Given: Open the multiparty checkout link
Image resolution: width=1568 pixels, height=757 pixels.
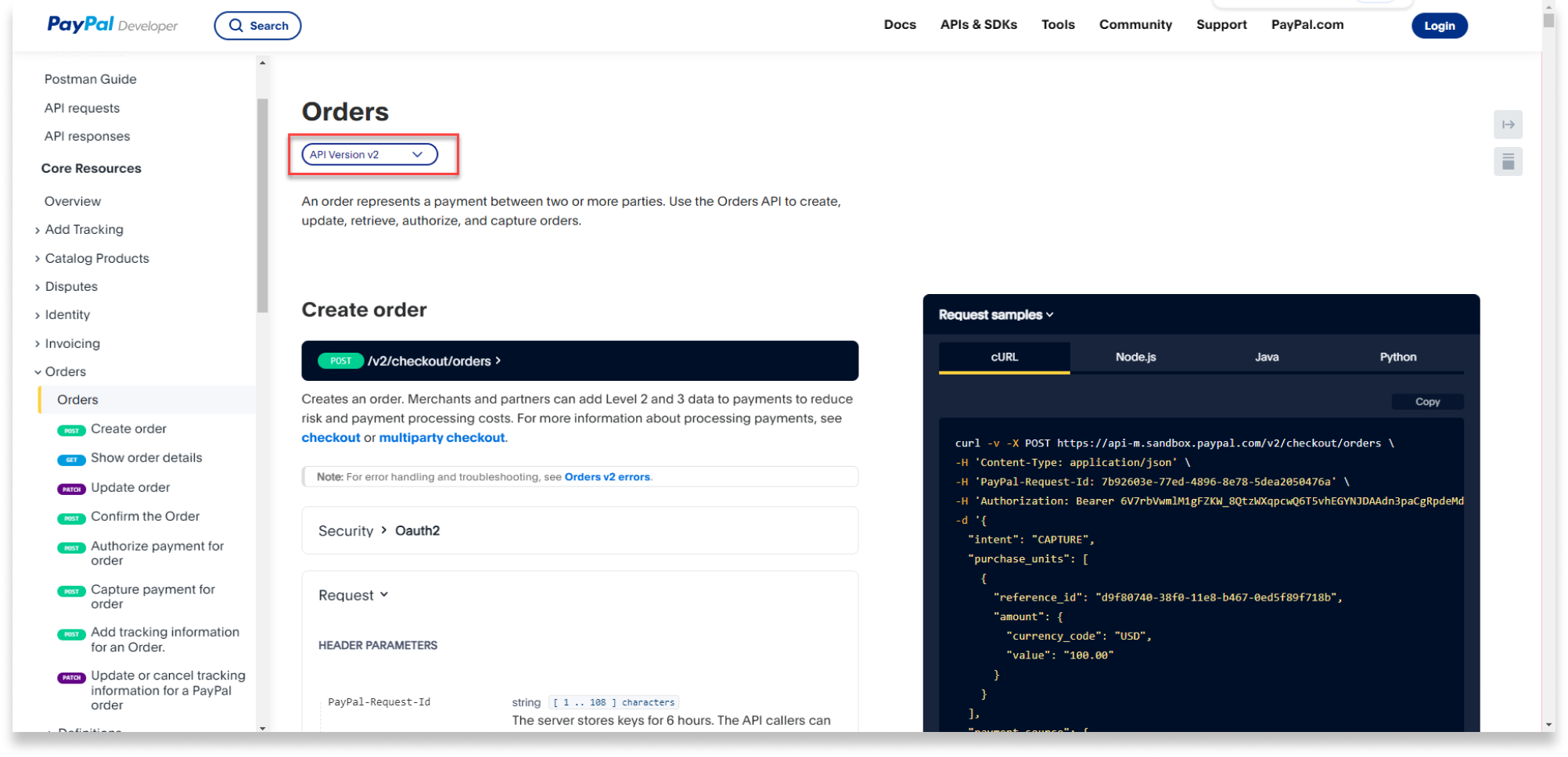Looking at the screenshot, I should (x=441, y=438).
